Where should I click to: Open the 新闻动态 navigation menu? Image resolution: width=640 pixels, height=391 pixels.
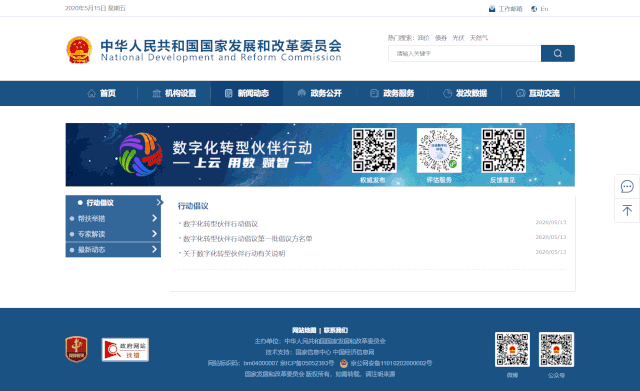(247, 93)
